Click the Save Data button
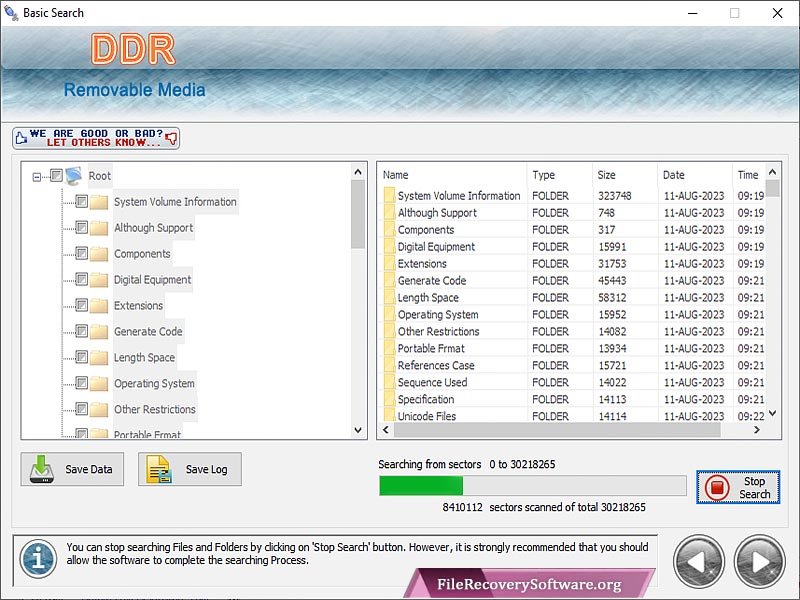800x600 pixels. point(72,469)
